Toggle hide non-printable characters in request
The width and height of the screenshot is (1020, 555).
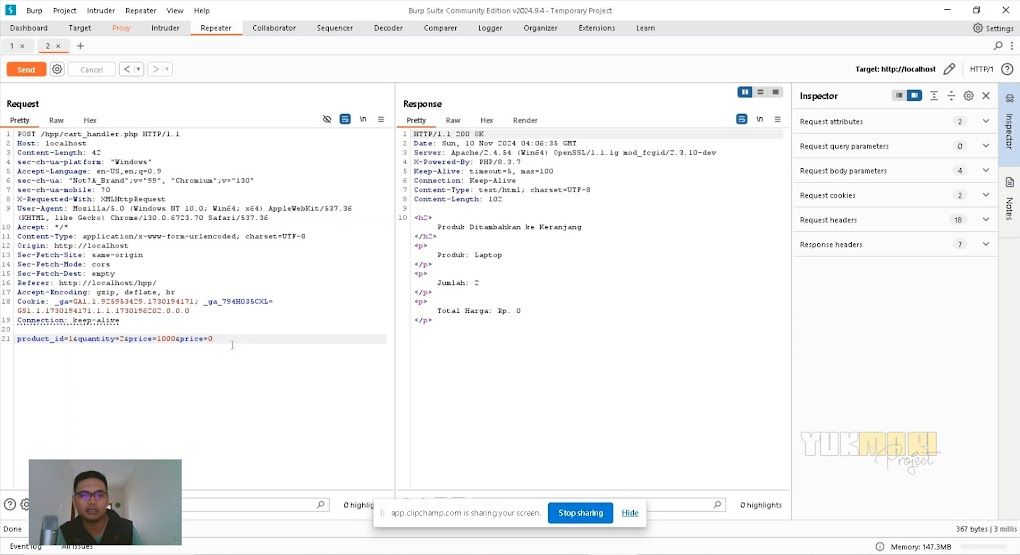pos(327,119)
